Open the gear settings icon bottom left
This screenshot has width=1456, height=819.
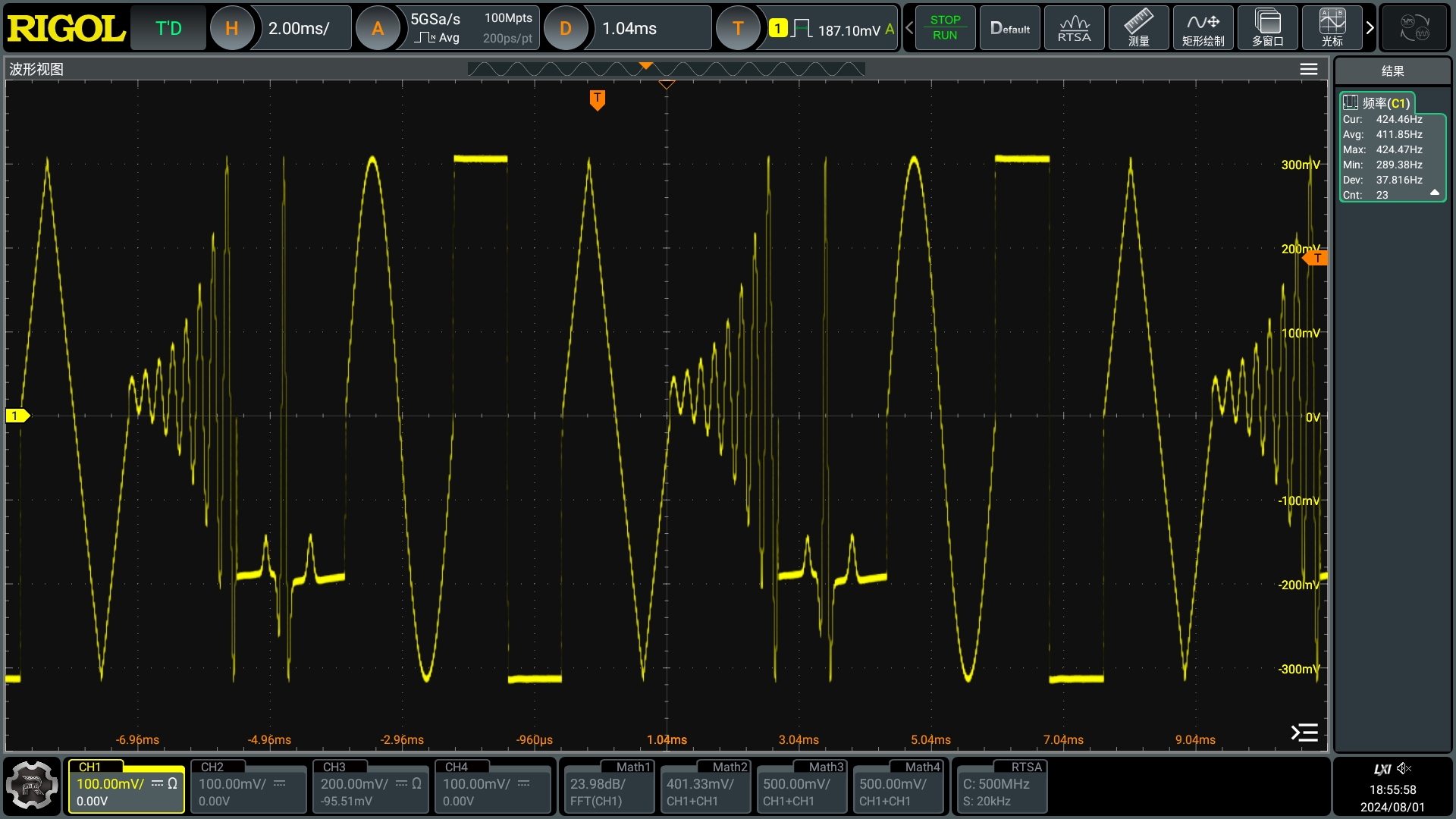(32, 786)
